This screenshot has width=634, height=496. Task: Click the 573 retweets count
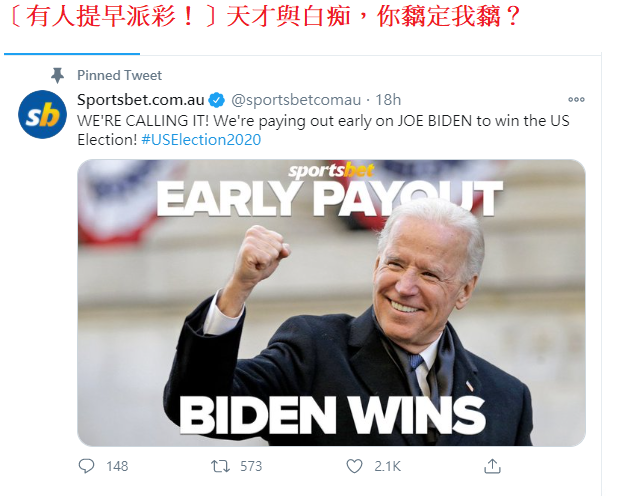click(251, 466)
